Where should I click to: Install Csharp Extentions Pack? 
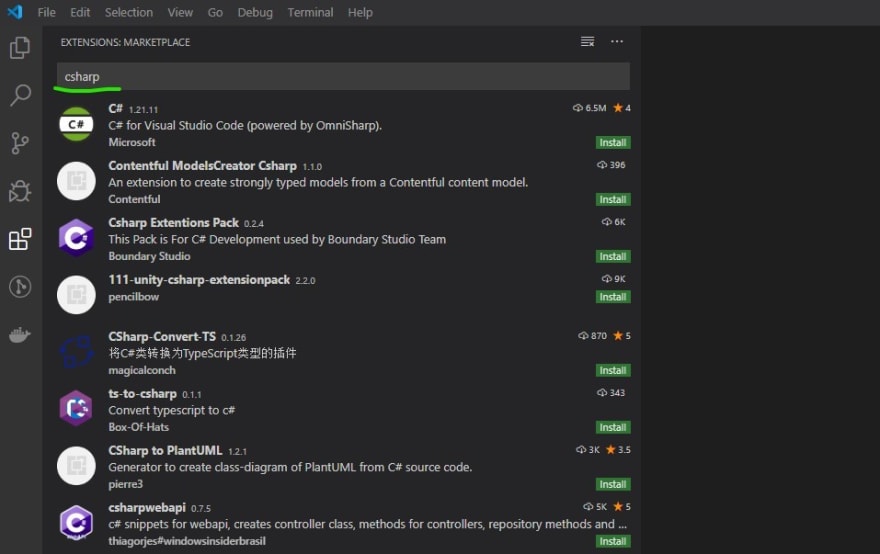point(613,257)
